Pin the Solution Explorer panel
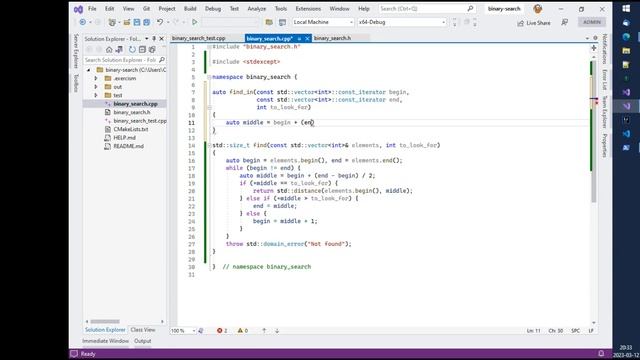This screenshot has width=640, height=360. coord(154,38)
